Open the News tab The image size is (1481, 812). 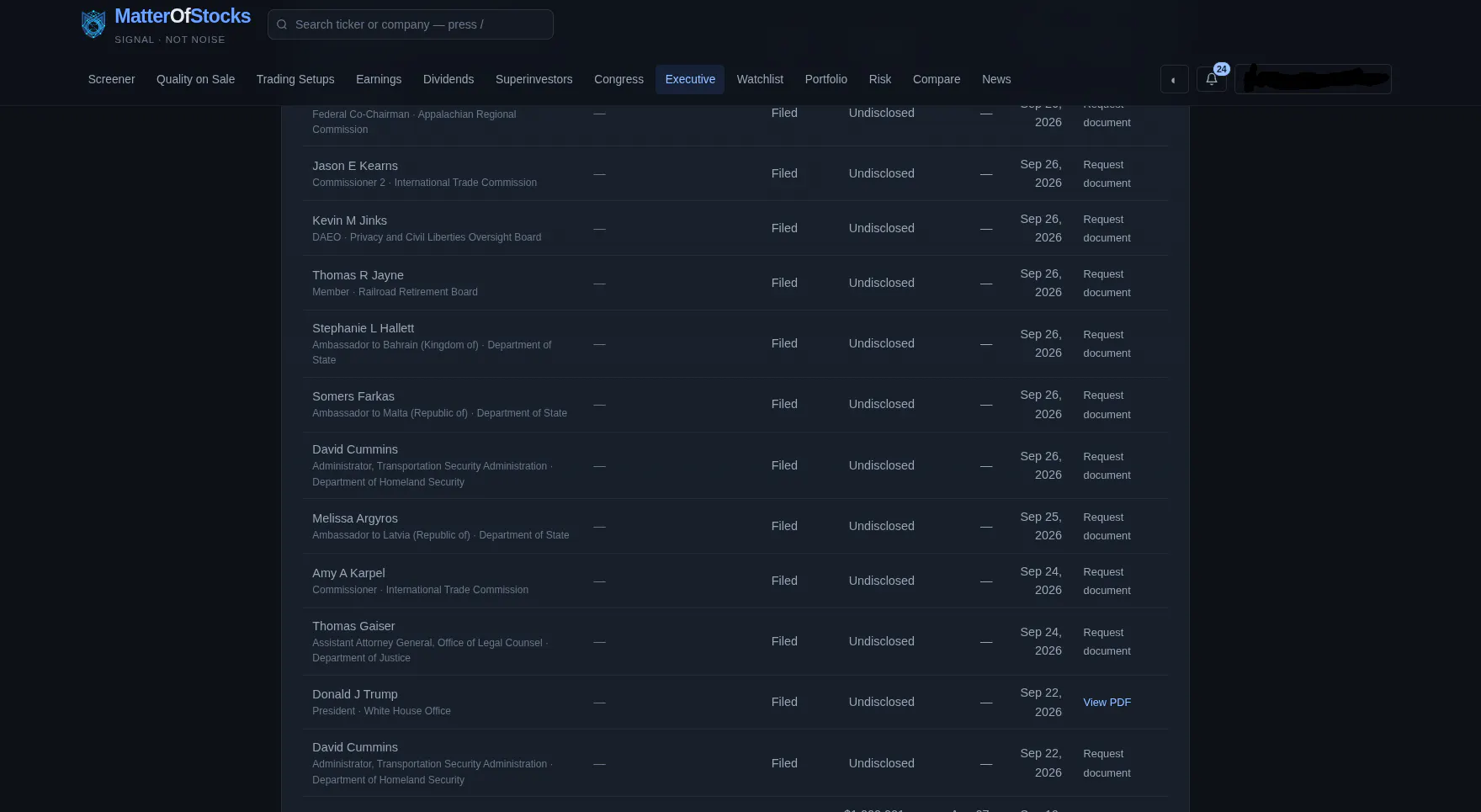click(996, 79)
